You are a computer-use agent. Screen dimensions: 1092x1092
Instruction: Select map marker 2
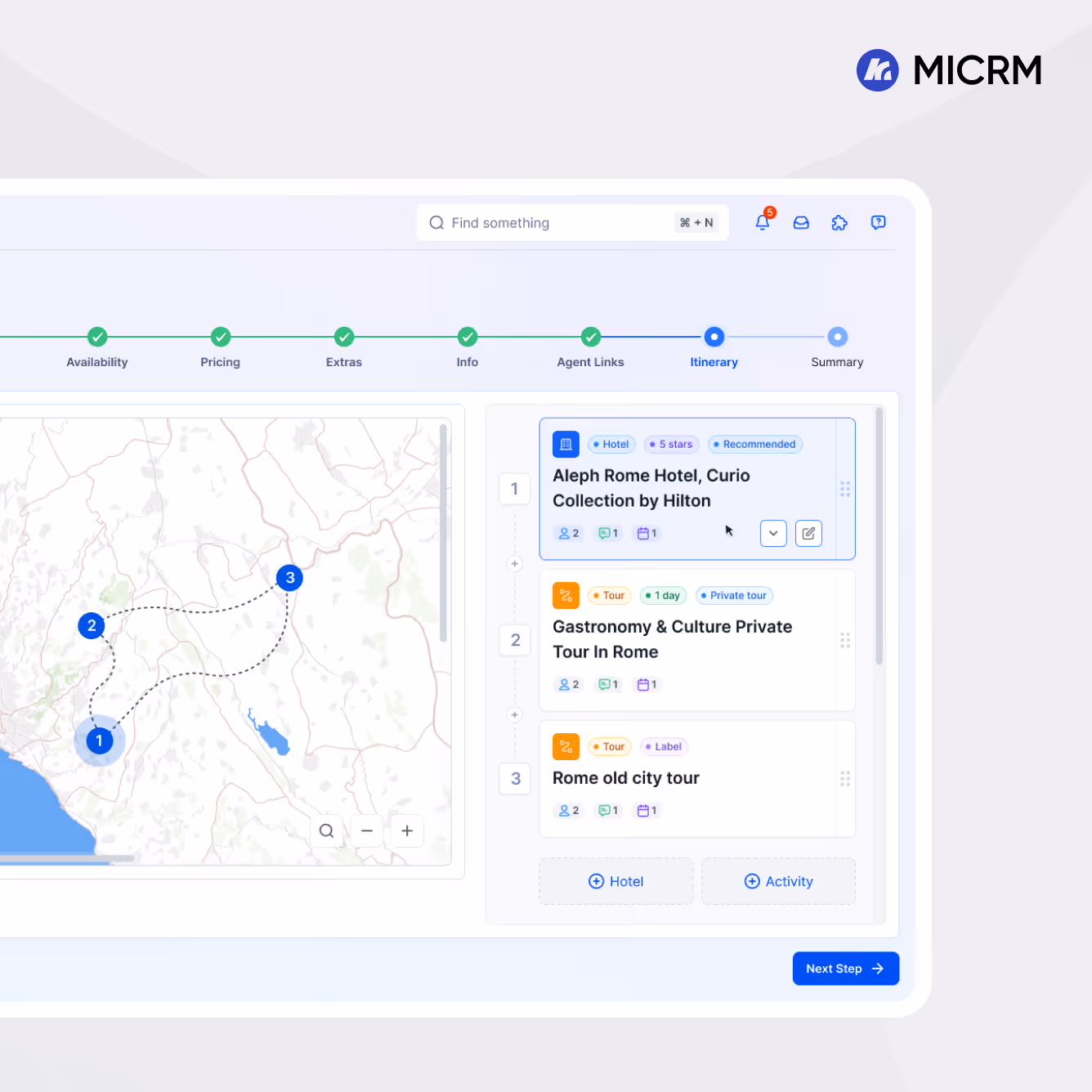coord(92,625)
